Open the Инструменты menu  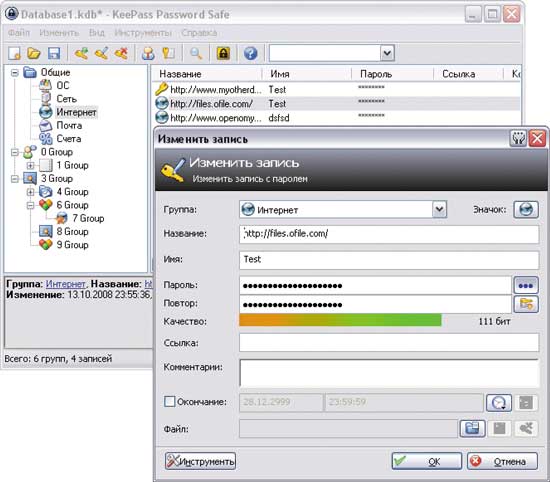click(143, 33)
